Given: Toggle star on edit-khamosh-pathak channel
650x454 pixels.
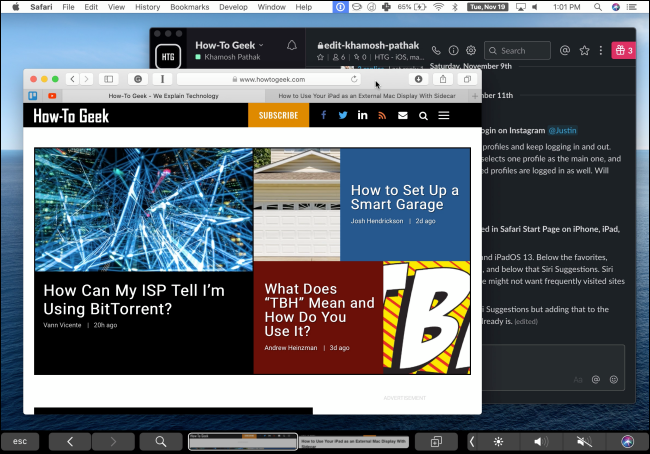Looking at the screenshot, I should (x=320, y=57).
